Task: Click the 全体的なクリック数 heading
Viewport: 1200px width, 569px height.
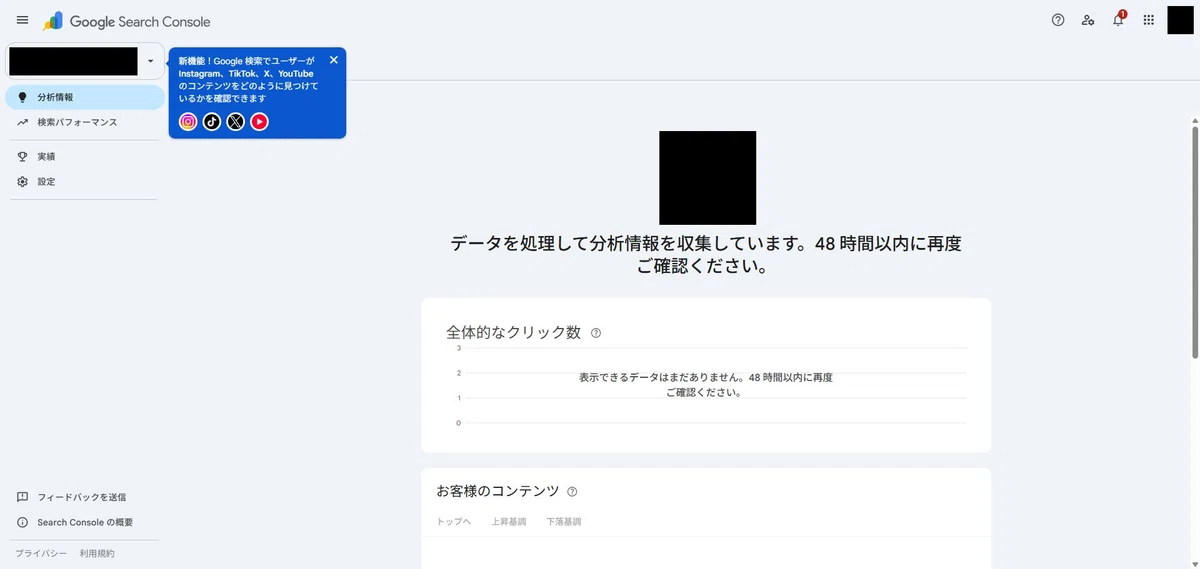Action: (513, 332)
